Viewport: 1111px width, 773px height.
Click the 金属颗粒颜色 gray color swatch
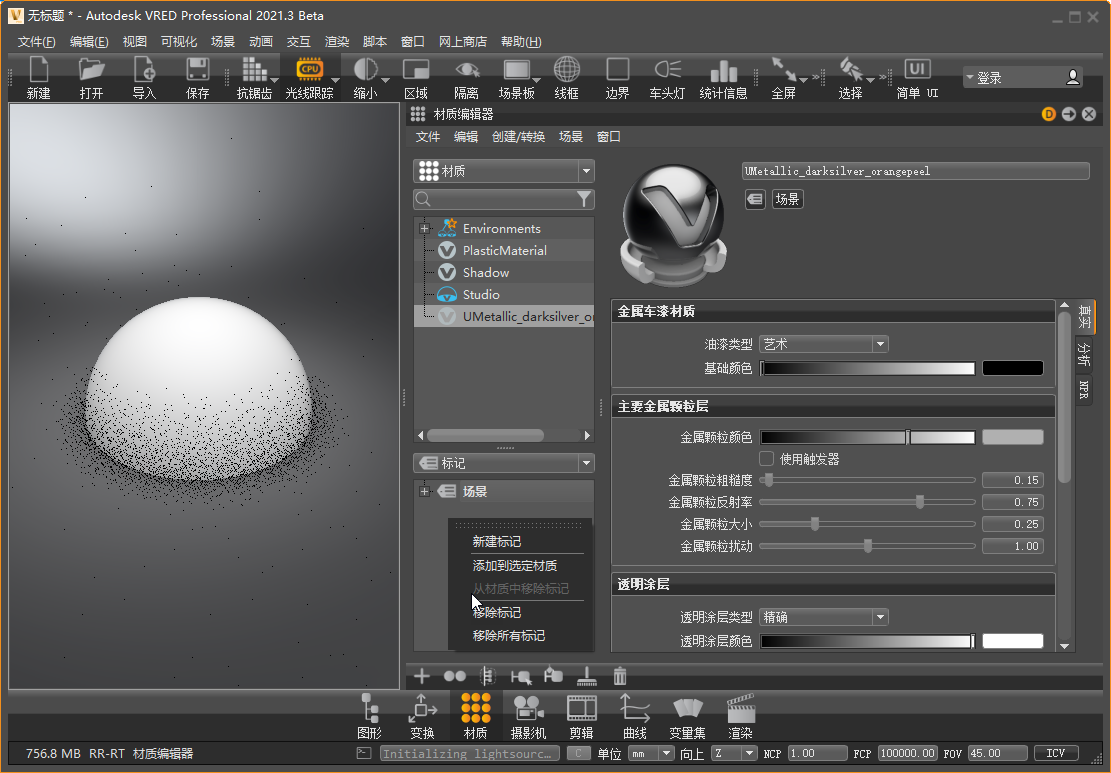[1013, 437]
